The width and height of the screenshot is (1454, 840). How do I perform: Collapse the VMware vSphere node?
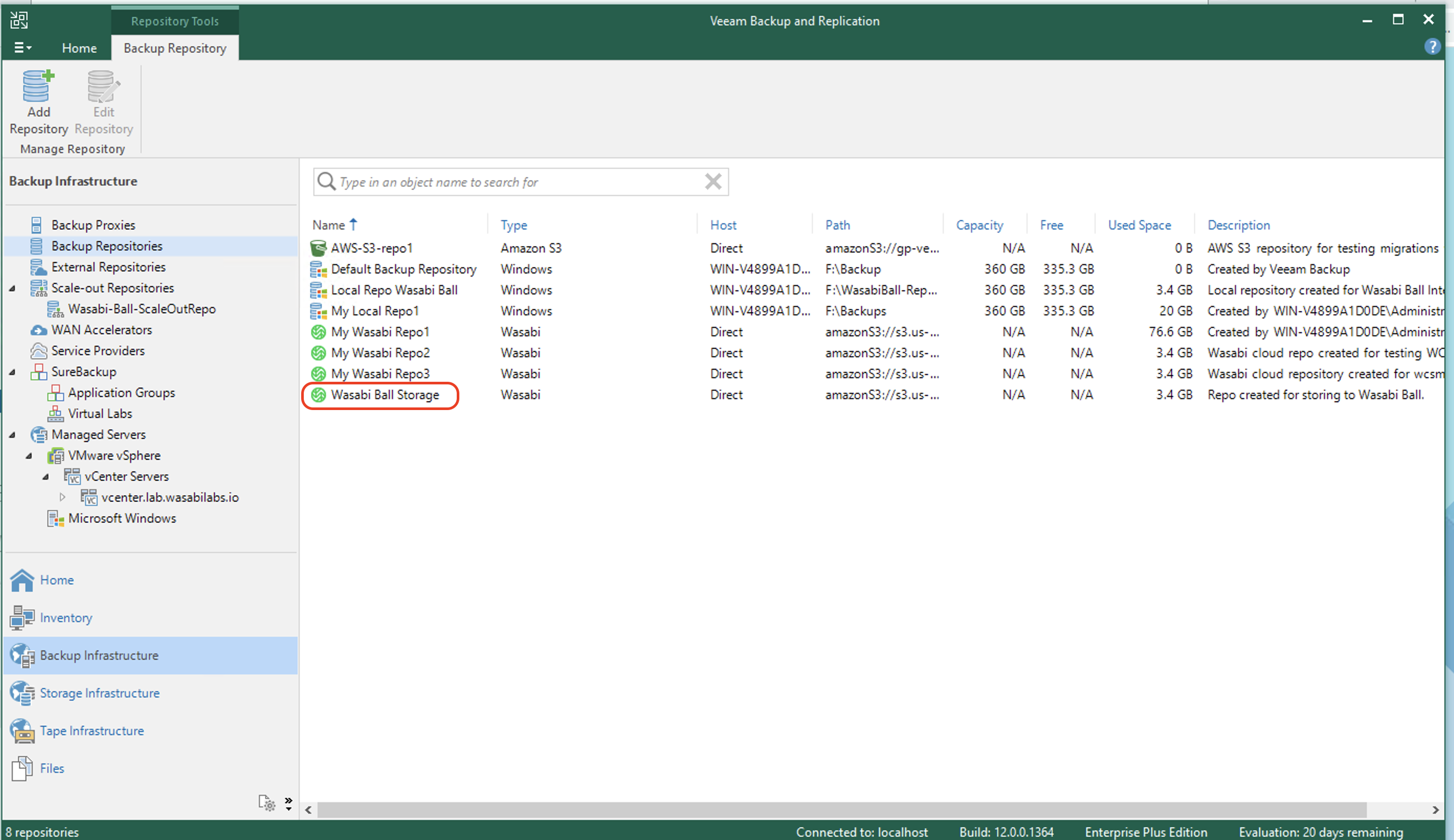(29, 456)
